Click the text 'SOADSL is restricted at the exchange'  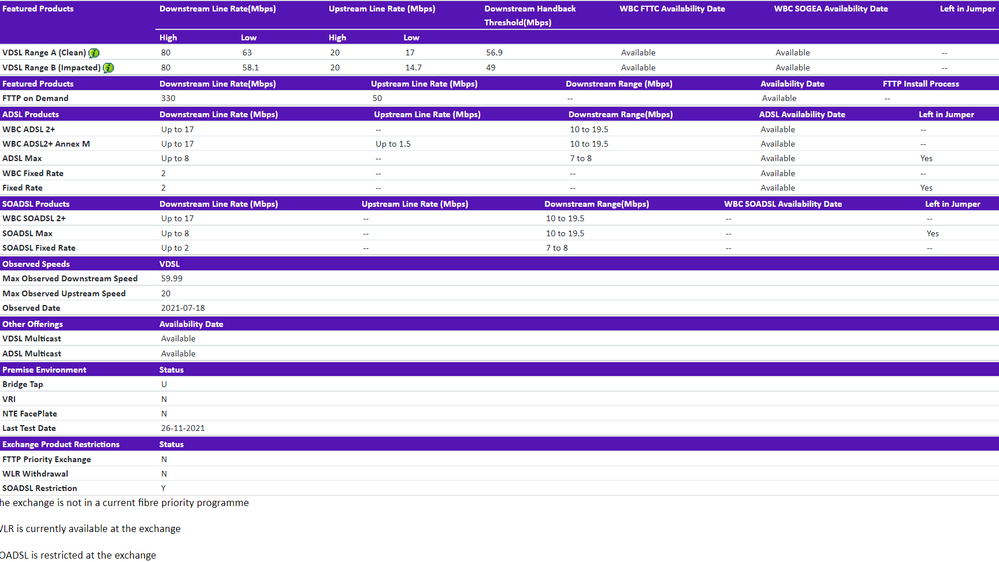[78, 555]
